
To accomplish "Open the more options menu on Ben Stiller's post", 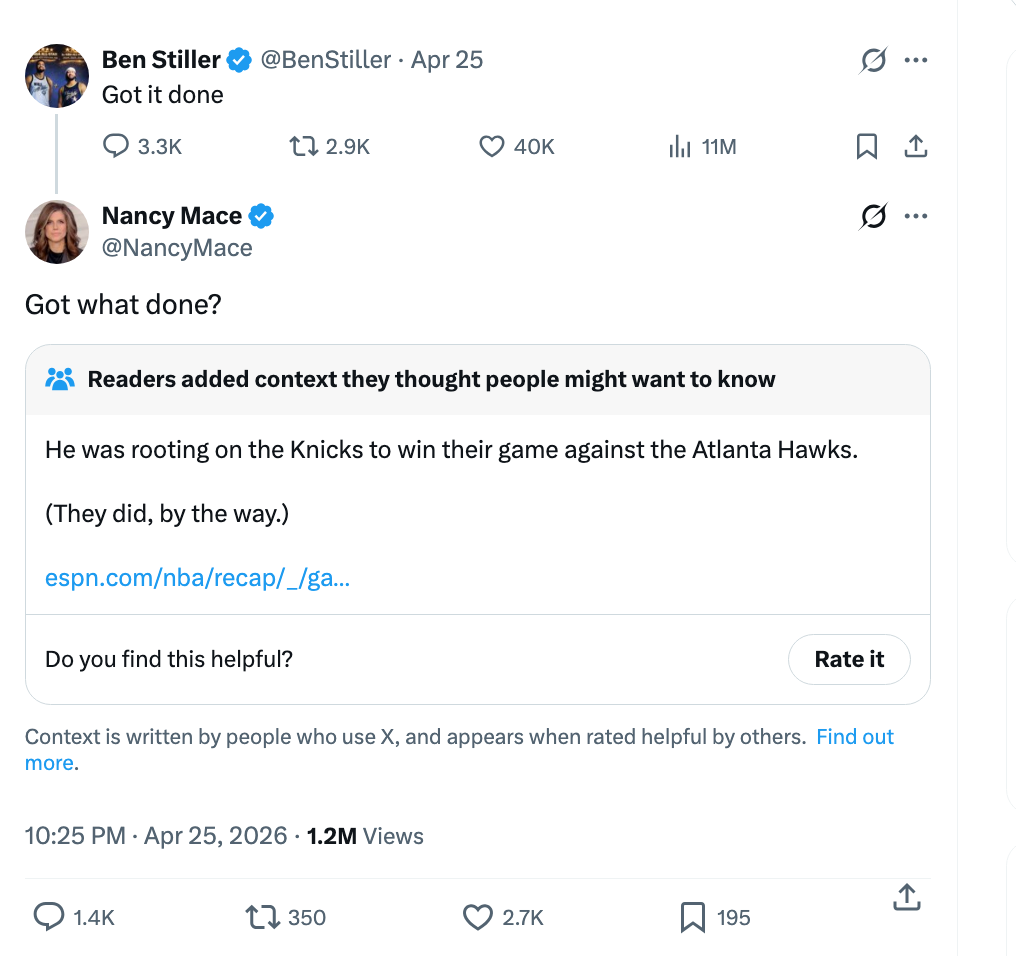I will 917,60.
